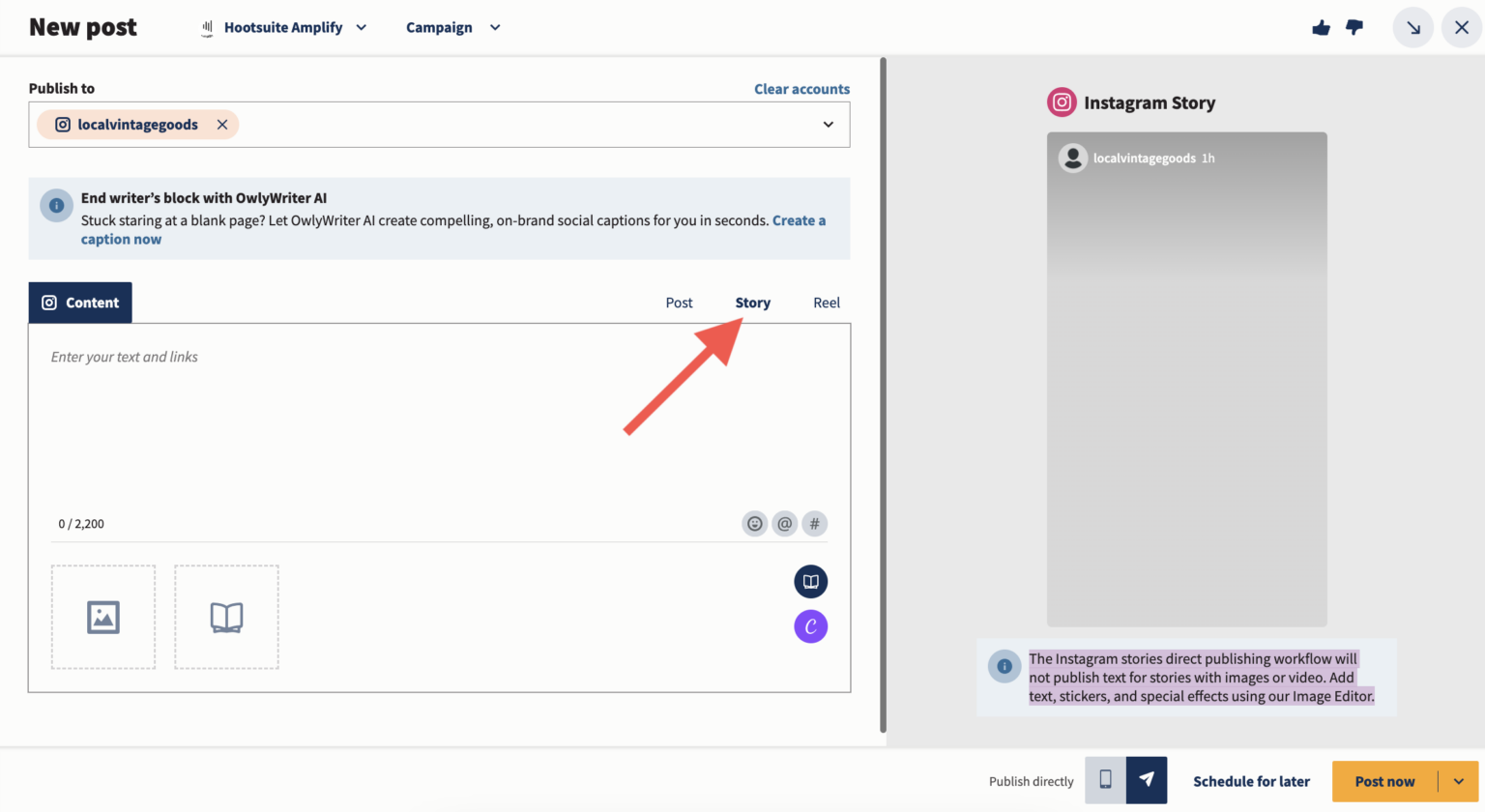The height and width of the screenshot is (812, 1485).
Task: Expand the Campaign dropdown
Action: [452, 28]
